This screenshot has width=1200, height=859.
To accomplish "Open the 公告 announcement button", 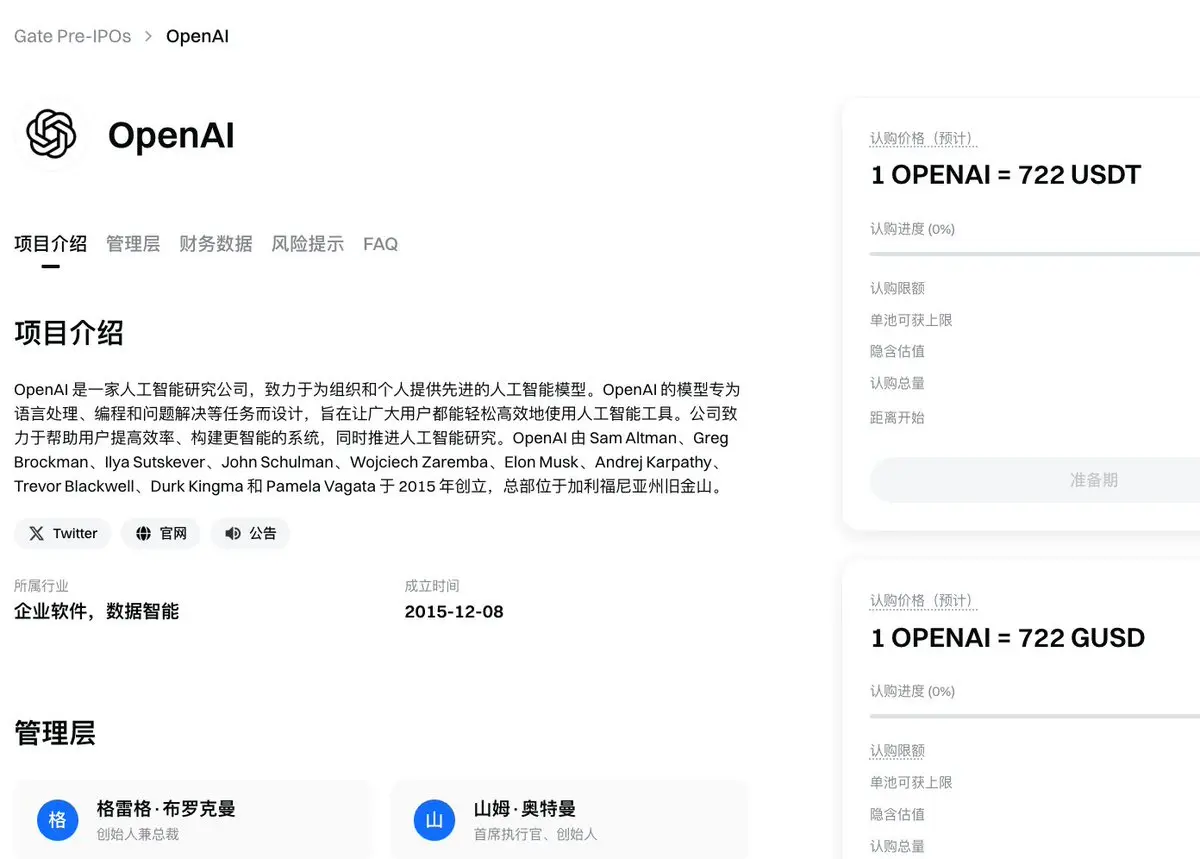I will pos(250,533).
